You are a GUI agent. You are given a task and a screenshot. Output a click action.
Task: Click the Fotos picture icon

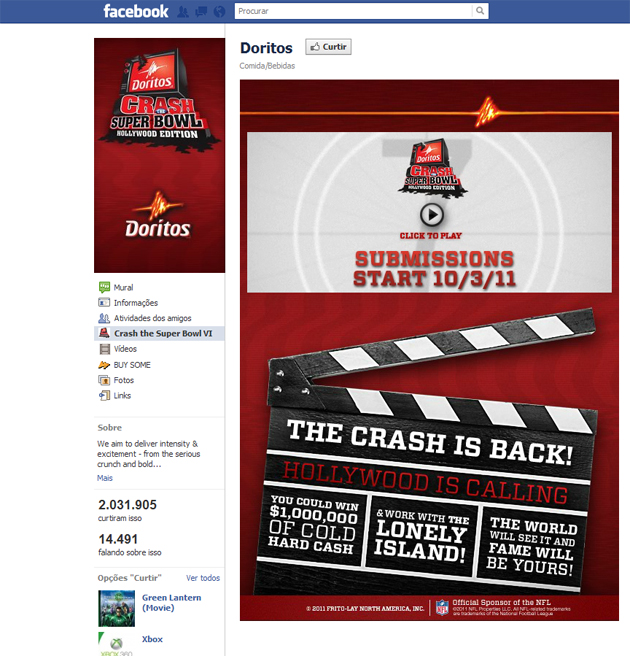pos(104,380)
